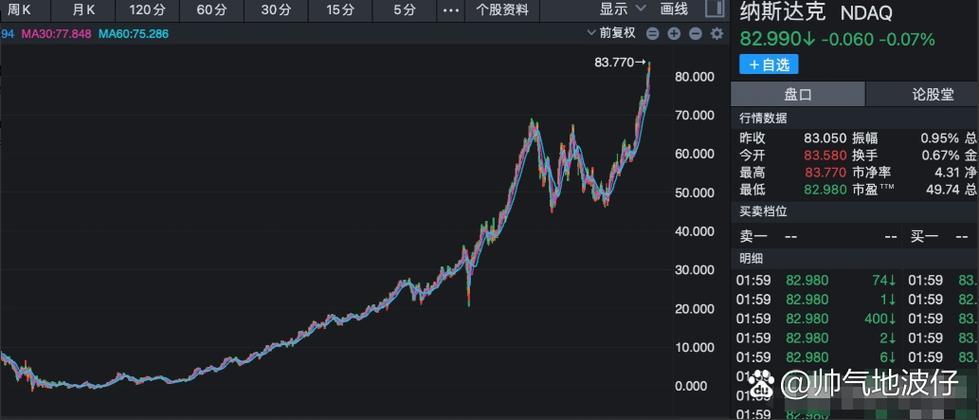Select the 5分 timeframe
Screen dimensions: 979x420
tap(404, 10)
